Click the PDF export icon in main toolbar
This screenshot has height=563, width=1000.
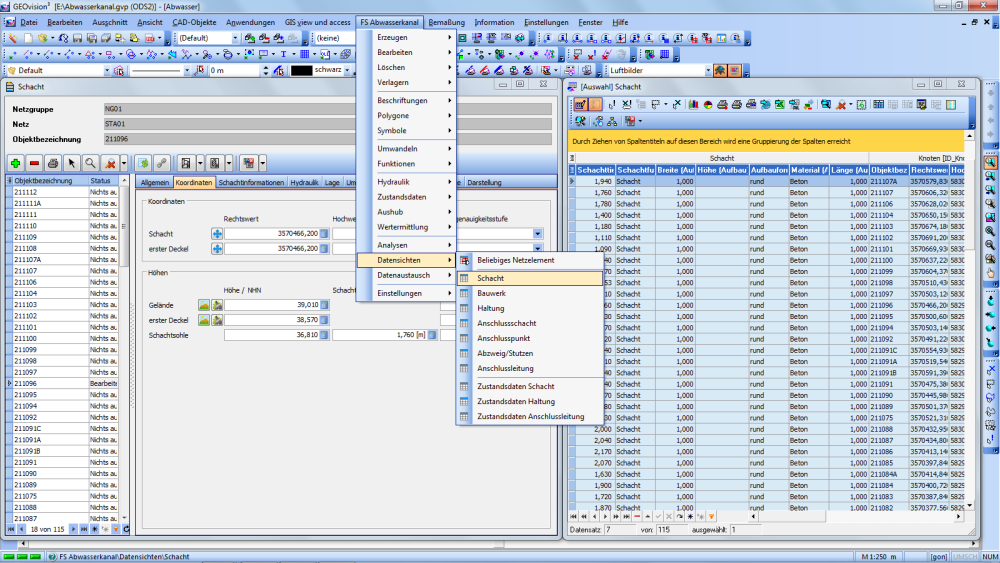(x=149, y=38)
